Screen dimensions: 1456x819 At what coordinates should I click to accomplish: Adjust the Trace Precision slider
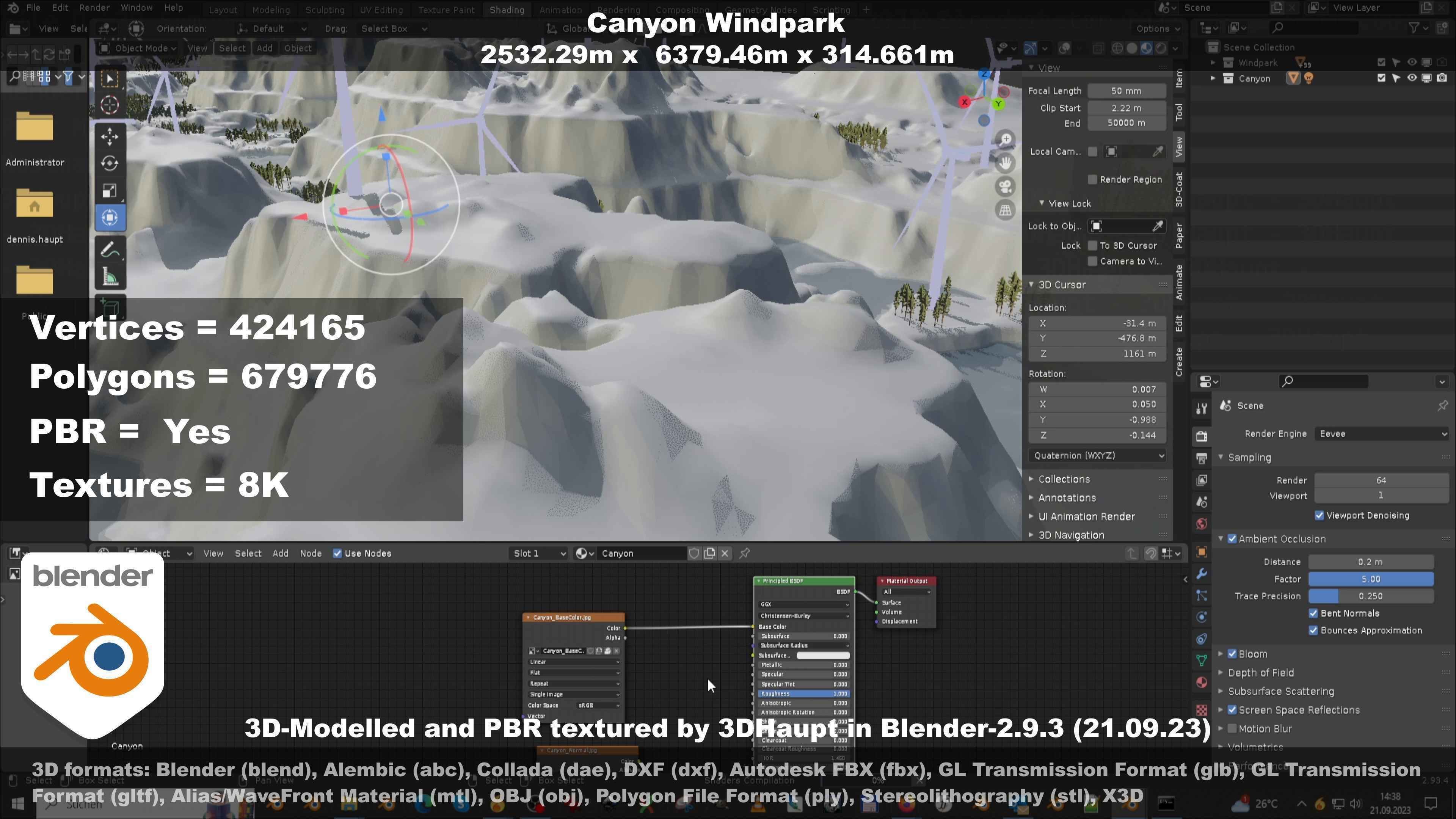click(1371, 596)
